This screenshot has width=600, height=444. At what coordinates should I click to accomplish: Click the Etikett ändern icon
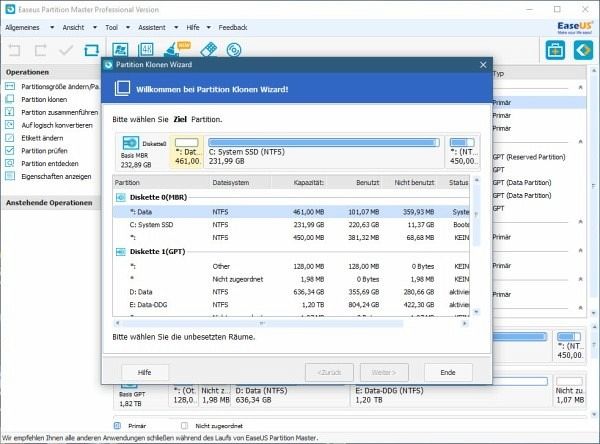11,138
